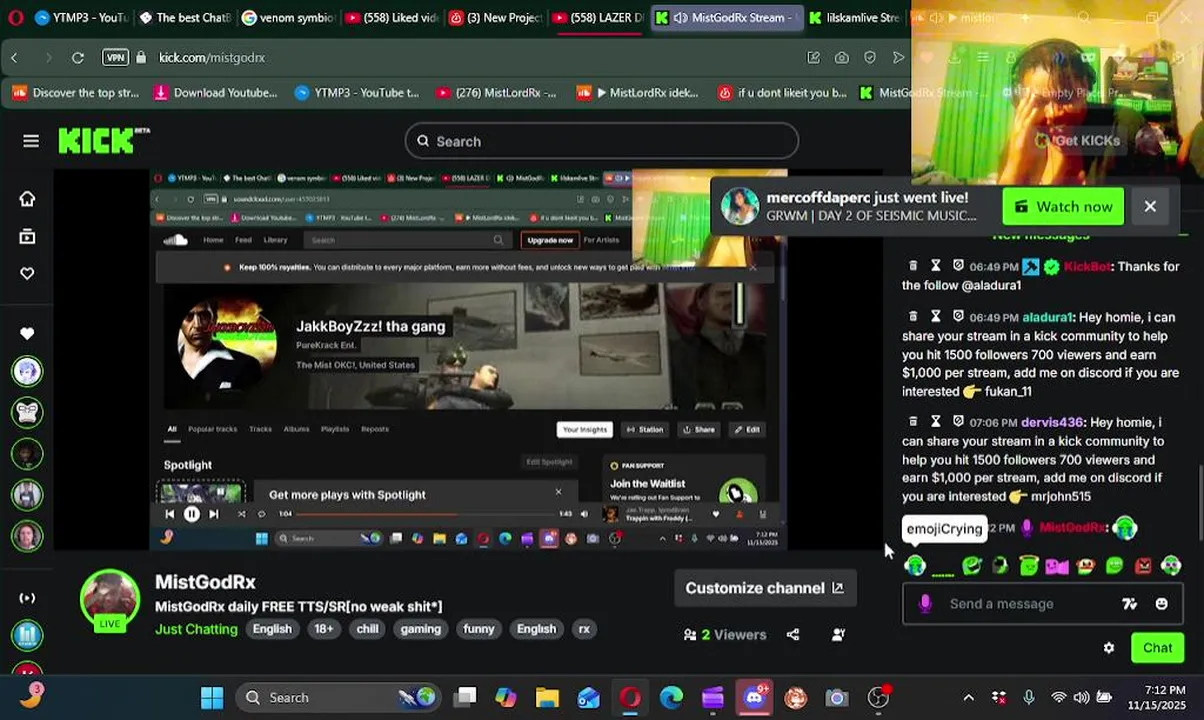Screen dimensions: 1204x720
Task: Click the rx tag
Action: pos(584,629)
